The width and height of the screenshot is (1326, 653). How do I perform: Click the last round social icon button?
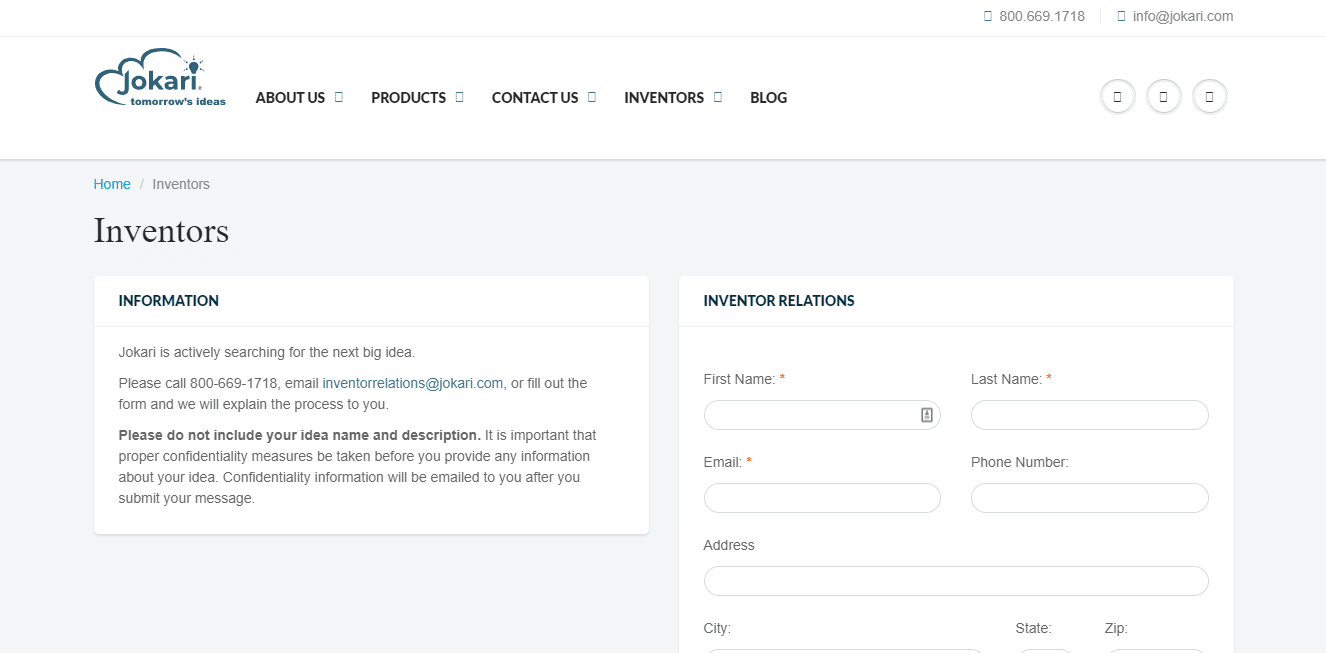(x=1209, y=97)
